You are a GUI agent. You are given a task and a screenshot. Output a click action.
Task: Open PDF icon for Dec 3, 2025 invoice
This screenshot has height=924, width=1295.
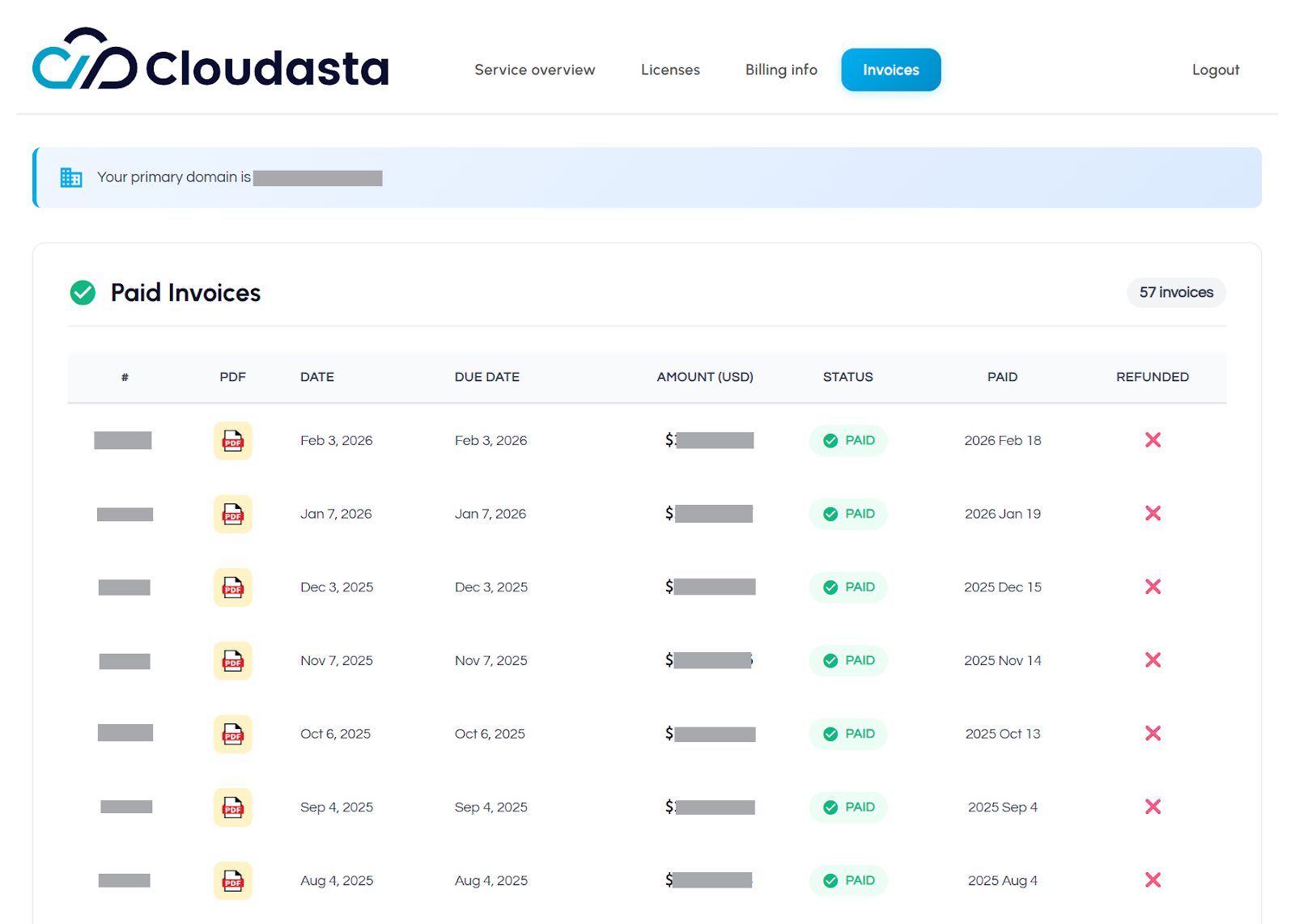pyautogui.click(x=232, y=587)
